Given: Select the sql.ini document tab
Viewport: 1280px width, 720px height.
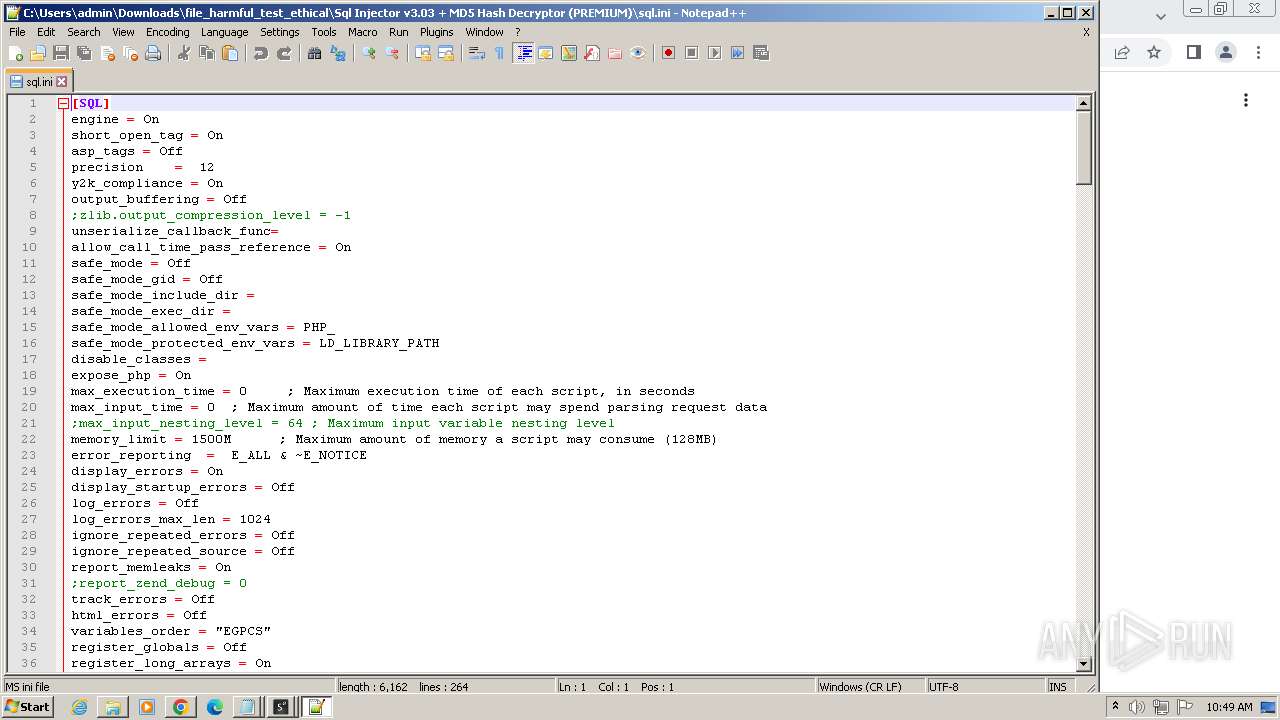Looking at the screenshot, I should click(x=38, y=82).
